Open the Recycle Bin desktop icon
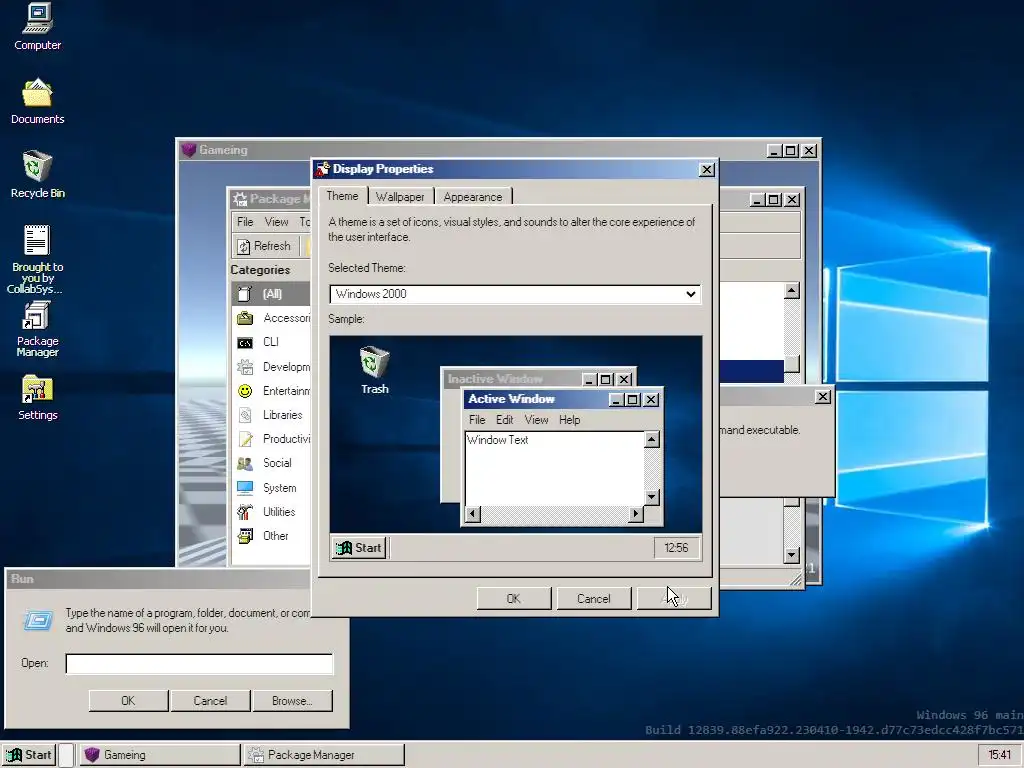 coord(37,166)
